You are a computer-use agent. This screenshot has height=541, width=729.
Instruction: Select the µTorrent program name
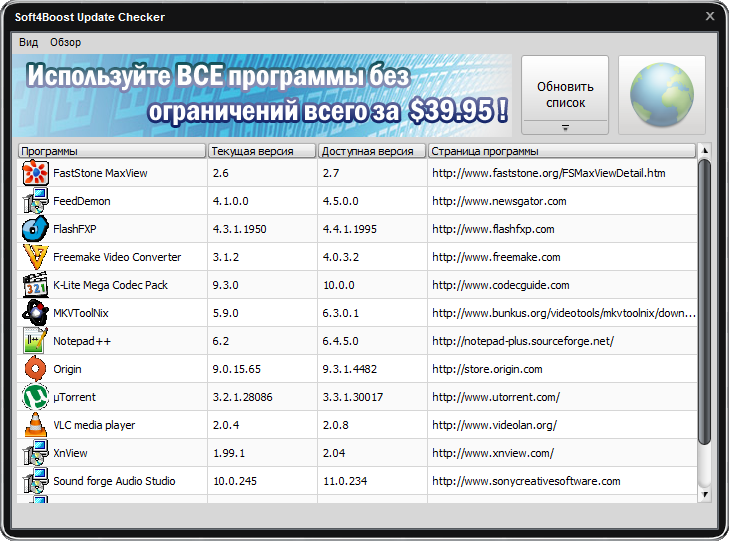(x=74, y=397)
